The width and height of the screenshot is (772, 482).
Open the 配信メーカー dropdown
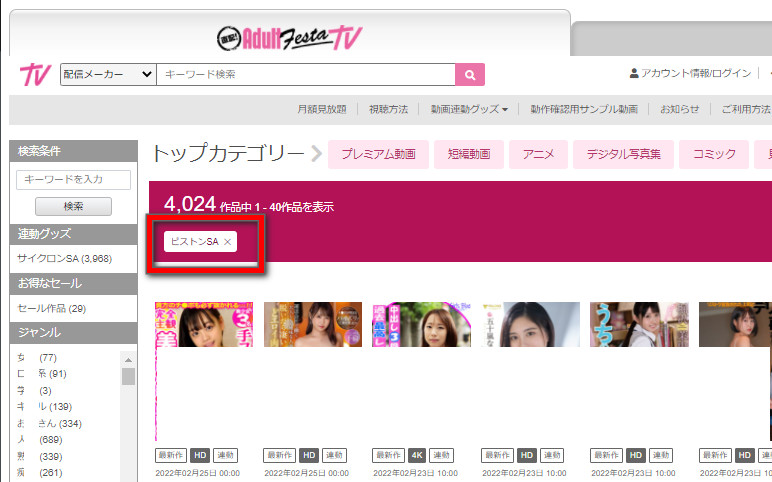[x=108, y=74]
